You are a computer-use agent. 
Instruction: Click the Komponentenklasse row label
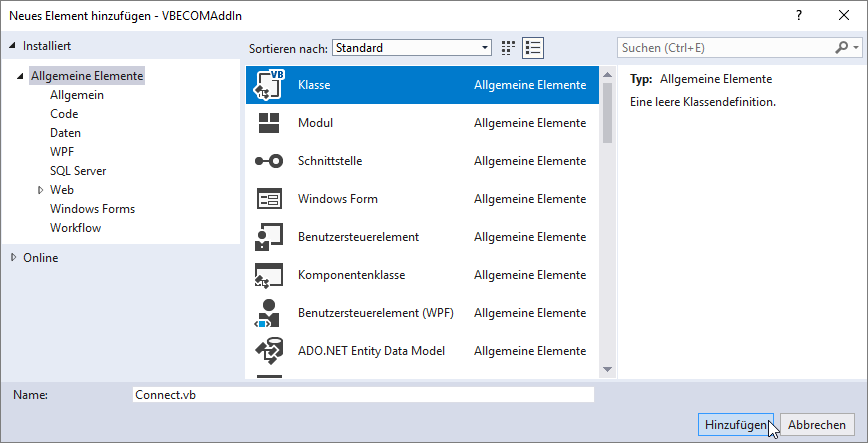pyautogui.click(x=352, y=275)
